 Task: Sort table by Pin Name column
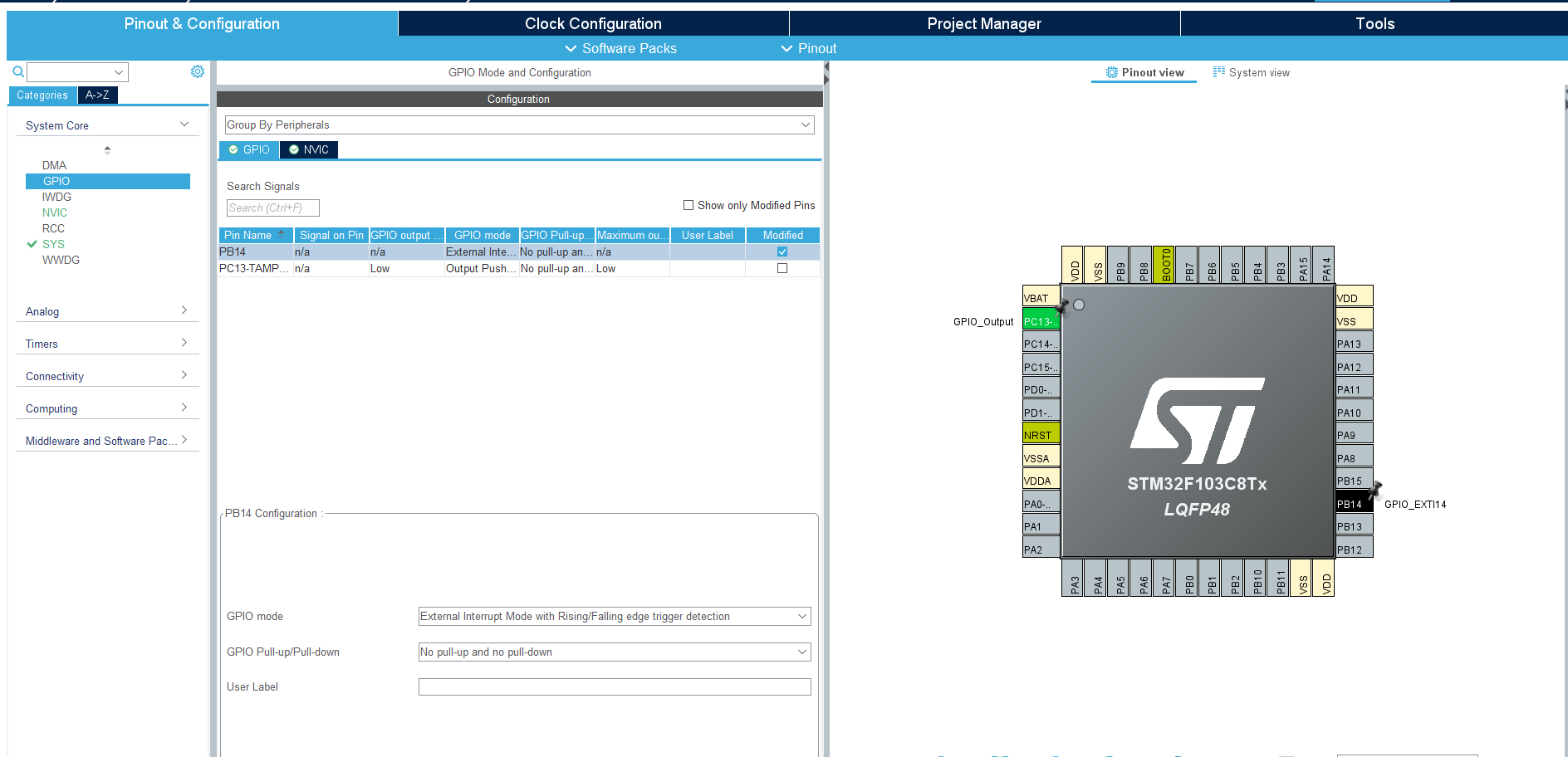coord(256,235)
